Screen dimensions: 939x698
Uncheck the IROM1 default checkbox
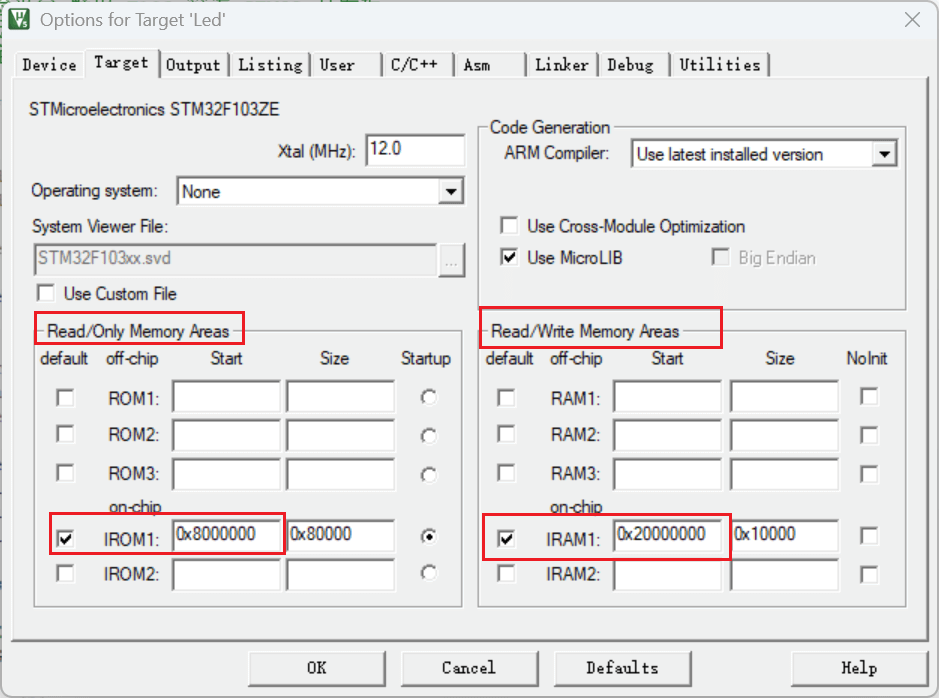tap(66, 539)
